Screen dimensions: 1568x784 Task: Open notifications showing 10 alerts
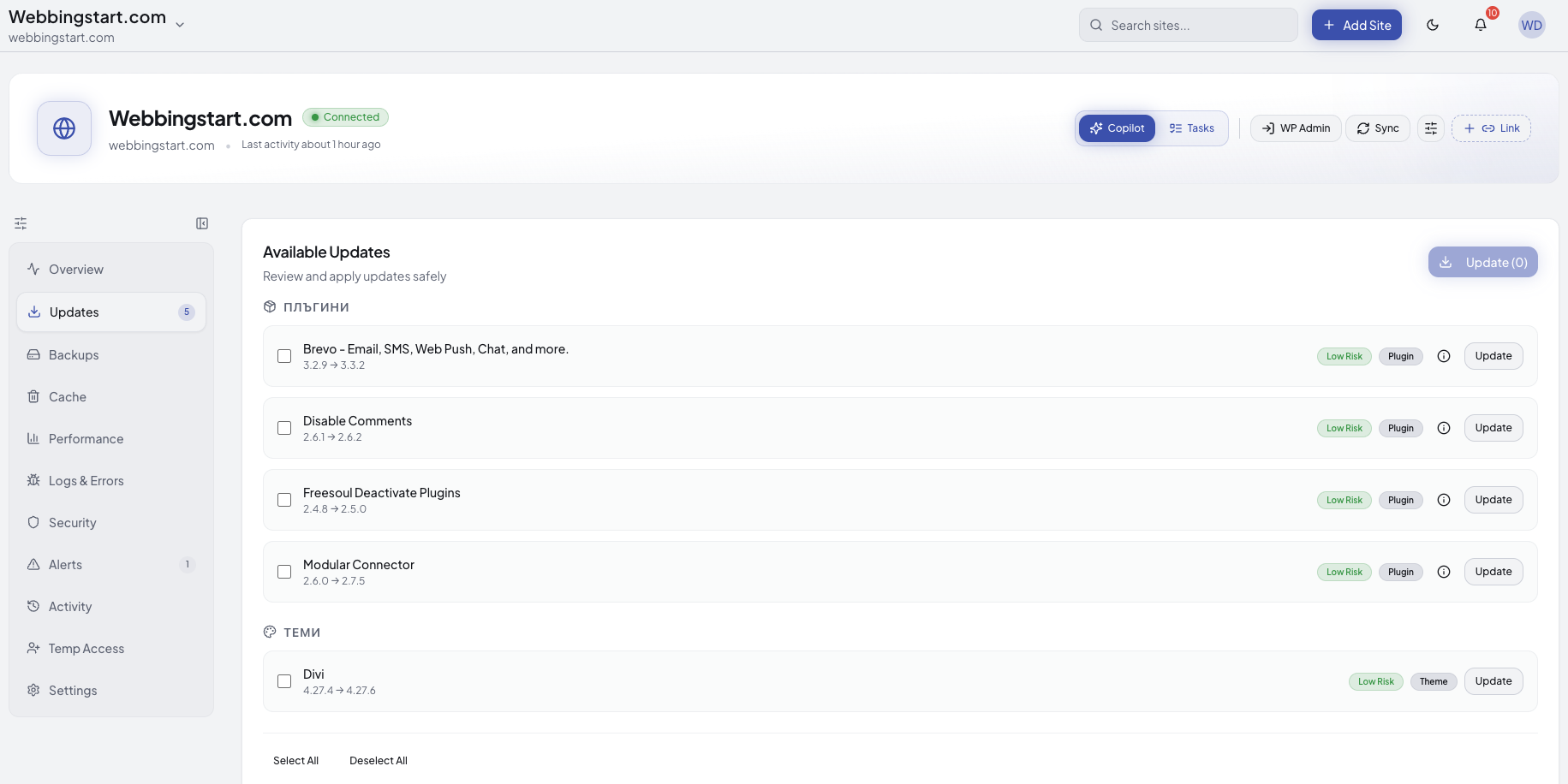pyautogui.click(x=1480, y=25)
